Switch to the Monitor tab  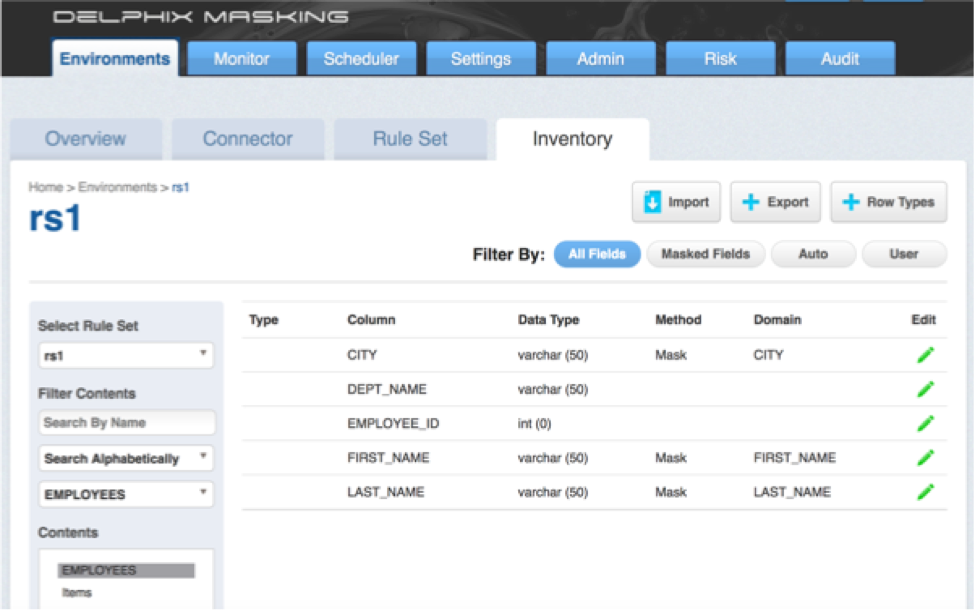[x=241, y=59]
